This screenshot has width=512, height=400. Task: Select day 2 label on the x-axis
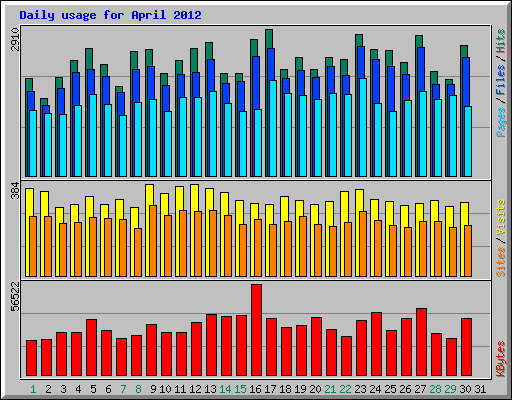tap(48, 389)
